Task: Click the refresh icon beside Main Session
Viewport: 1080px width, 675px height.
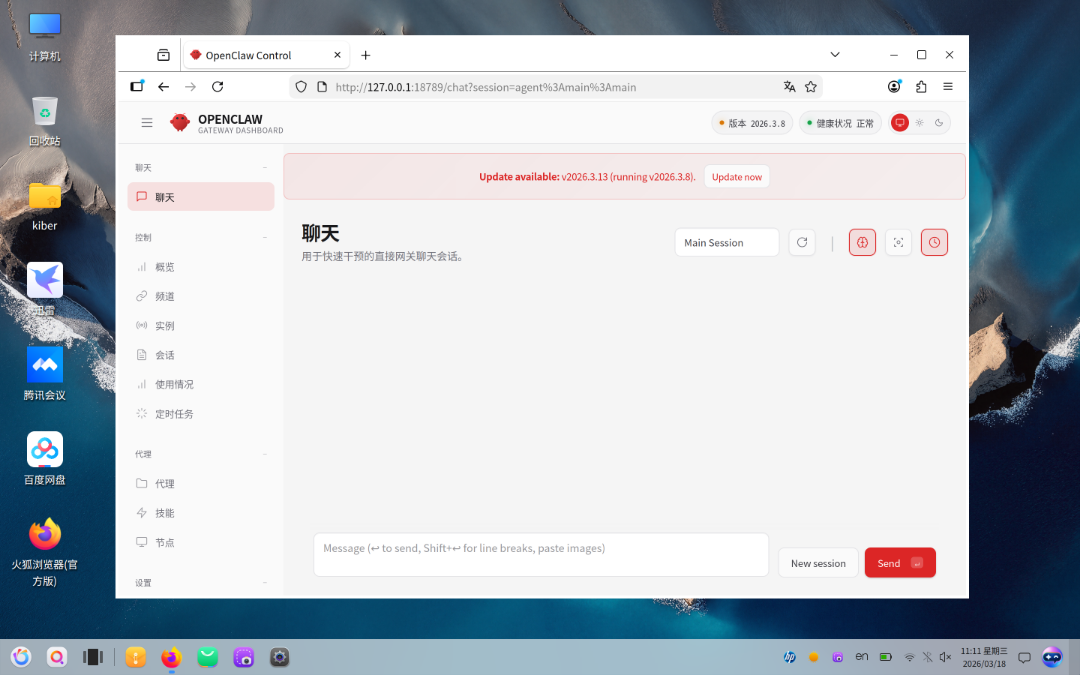Action: pos(802,242)
